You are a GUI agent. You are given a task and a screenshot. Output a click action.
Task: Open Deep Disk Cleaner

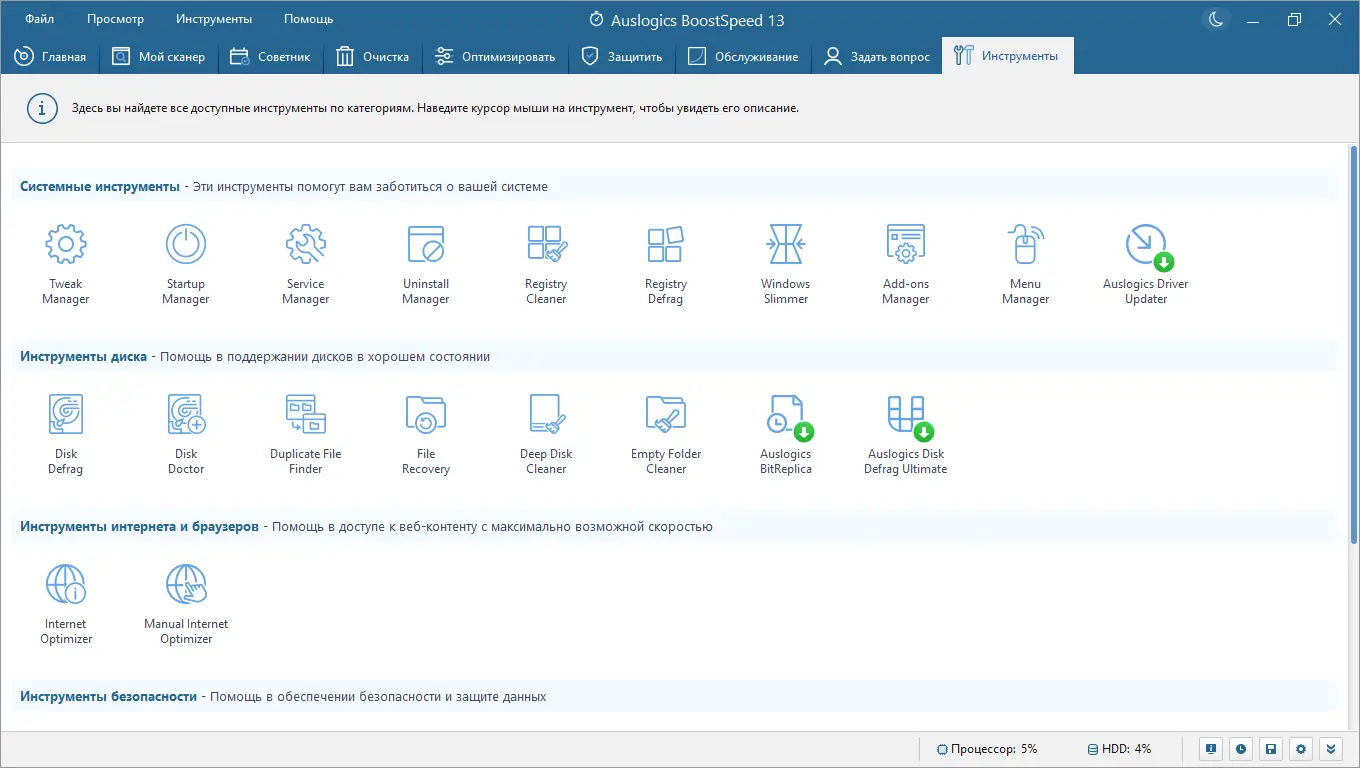tap(546, 434)
